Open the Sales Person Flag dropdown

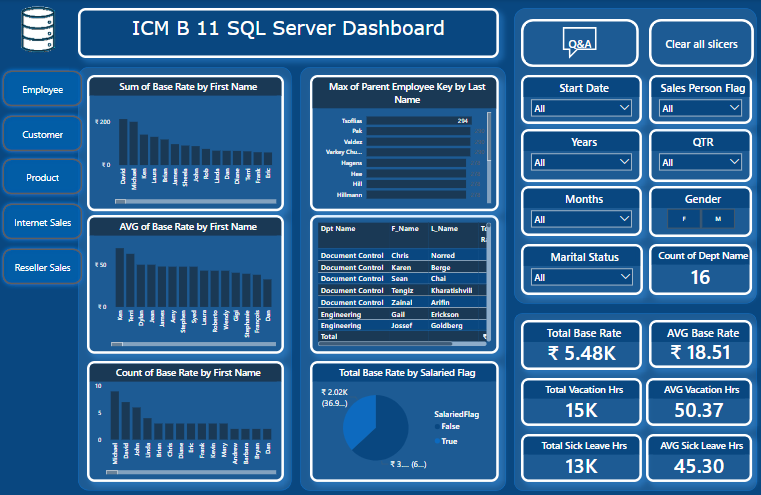tap(700, 108)
